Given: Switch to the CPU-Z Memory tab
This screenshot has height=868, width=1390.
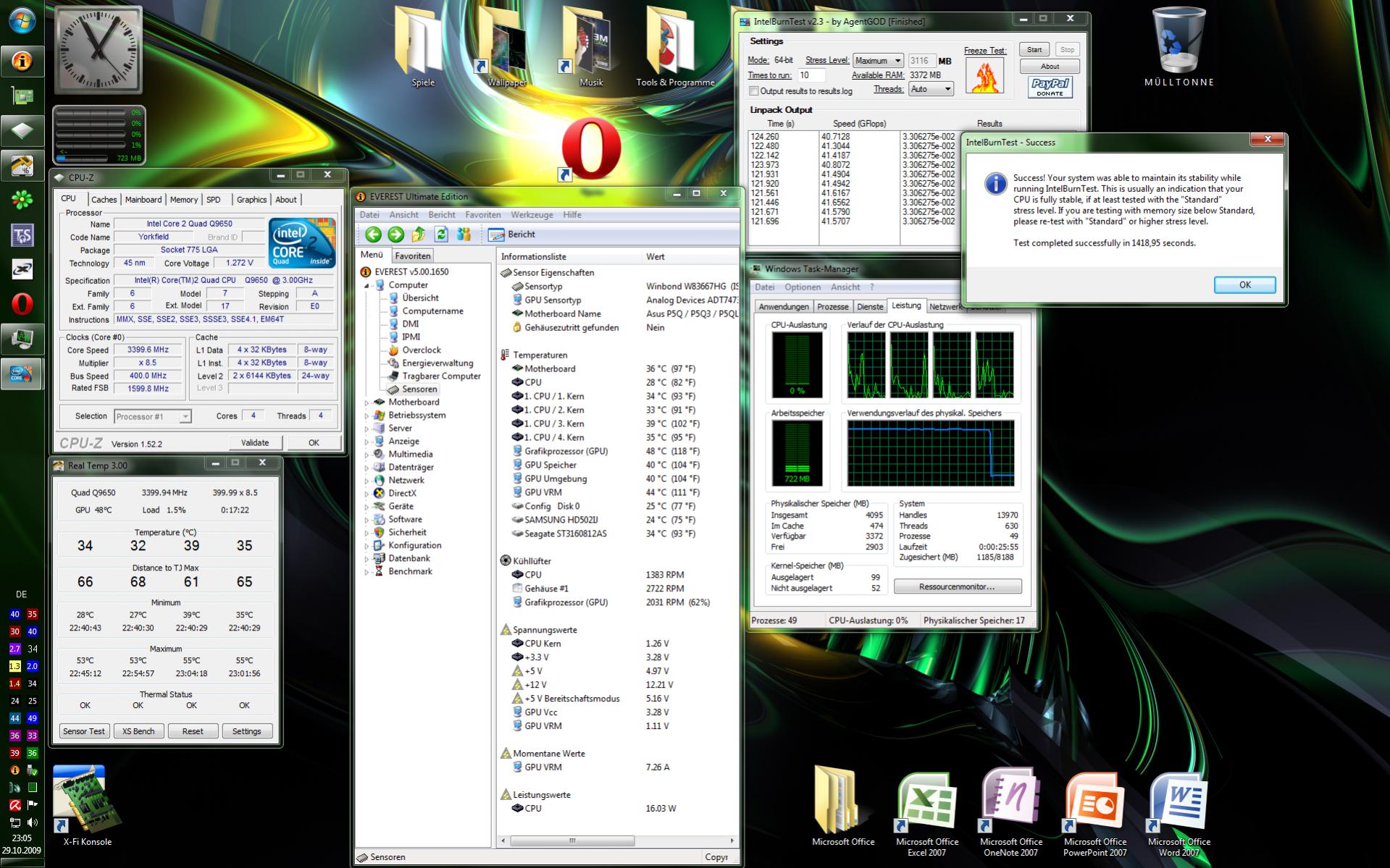Looking at the screenshot, I should tap(183, 200).
